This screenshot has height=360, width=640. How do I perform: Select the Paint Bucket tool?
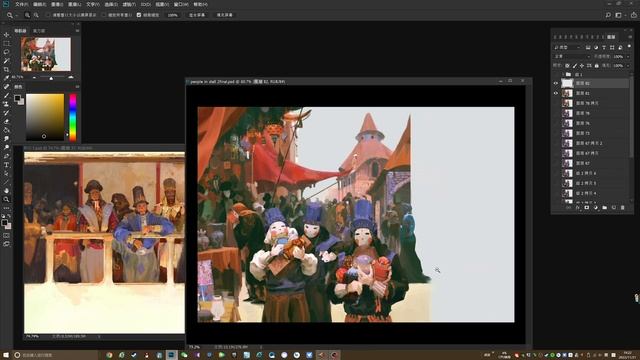[x=6, y=130]
